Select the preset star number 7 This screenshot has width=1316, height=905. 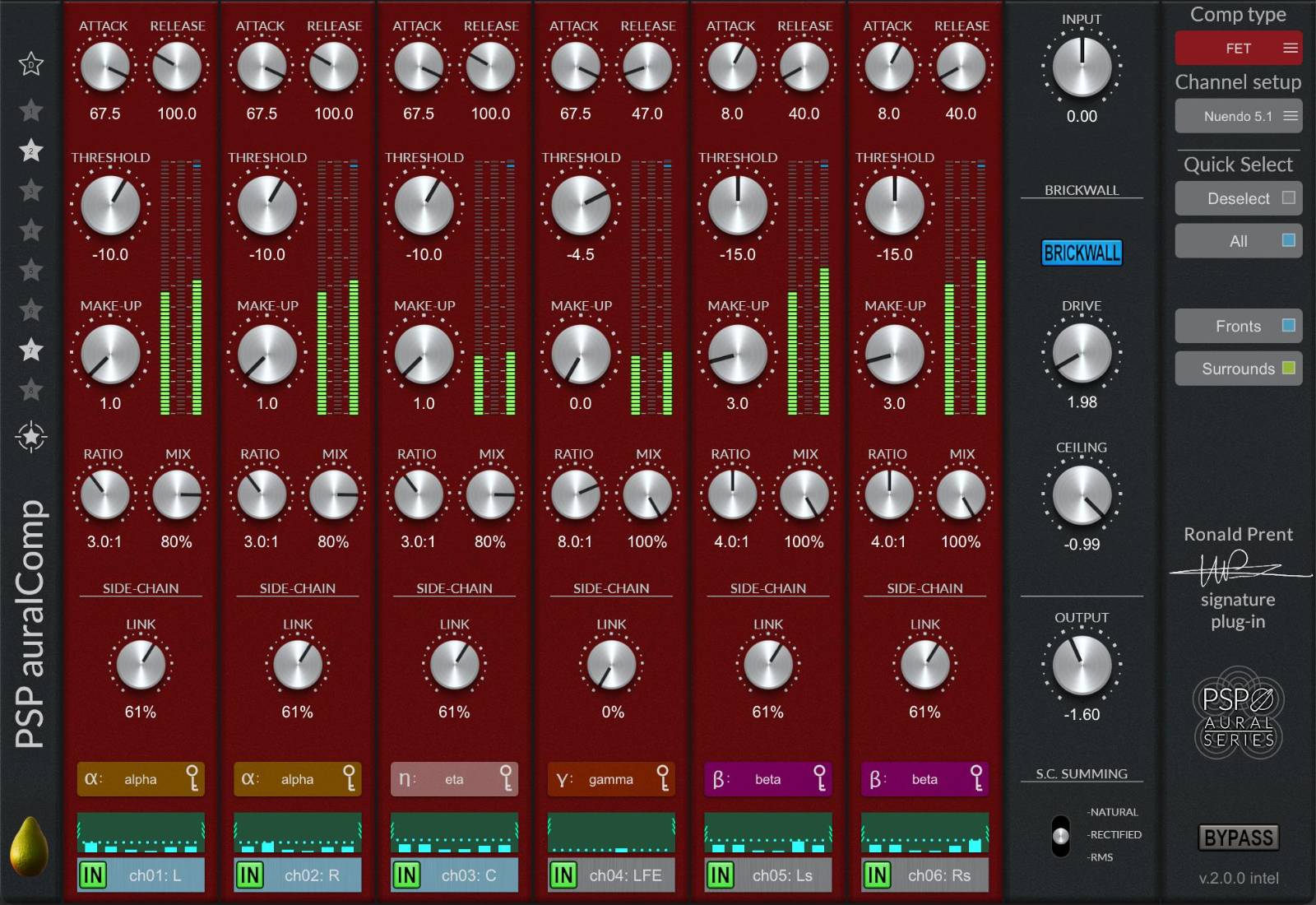[31, 350]
